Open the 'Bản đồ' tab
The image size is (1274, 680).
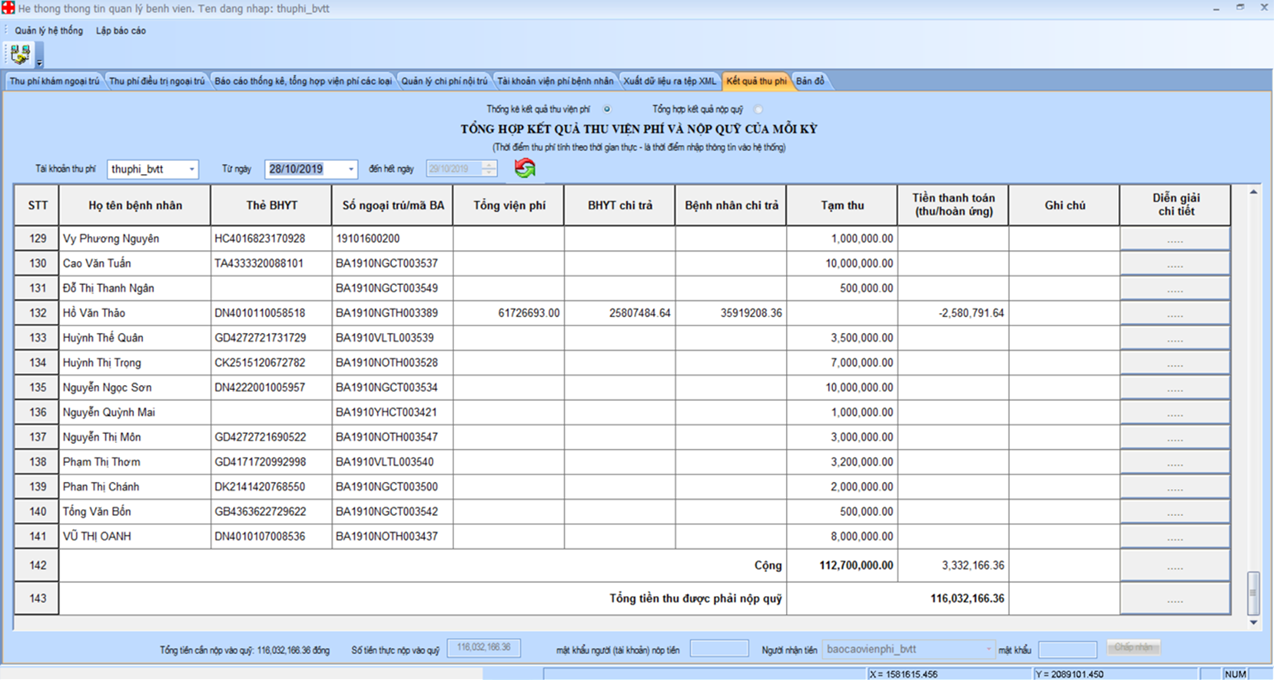811,81
